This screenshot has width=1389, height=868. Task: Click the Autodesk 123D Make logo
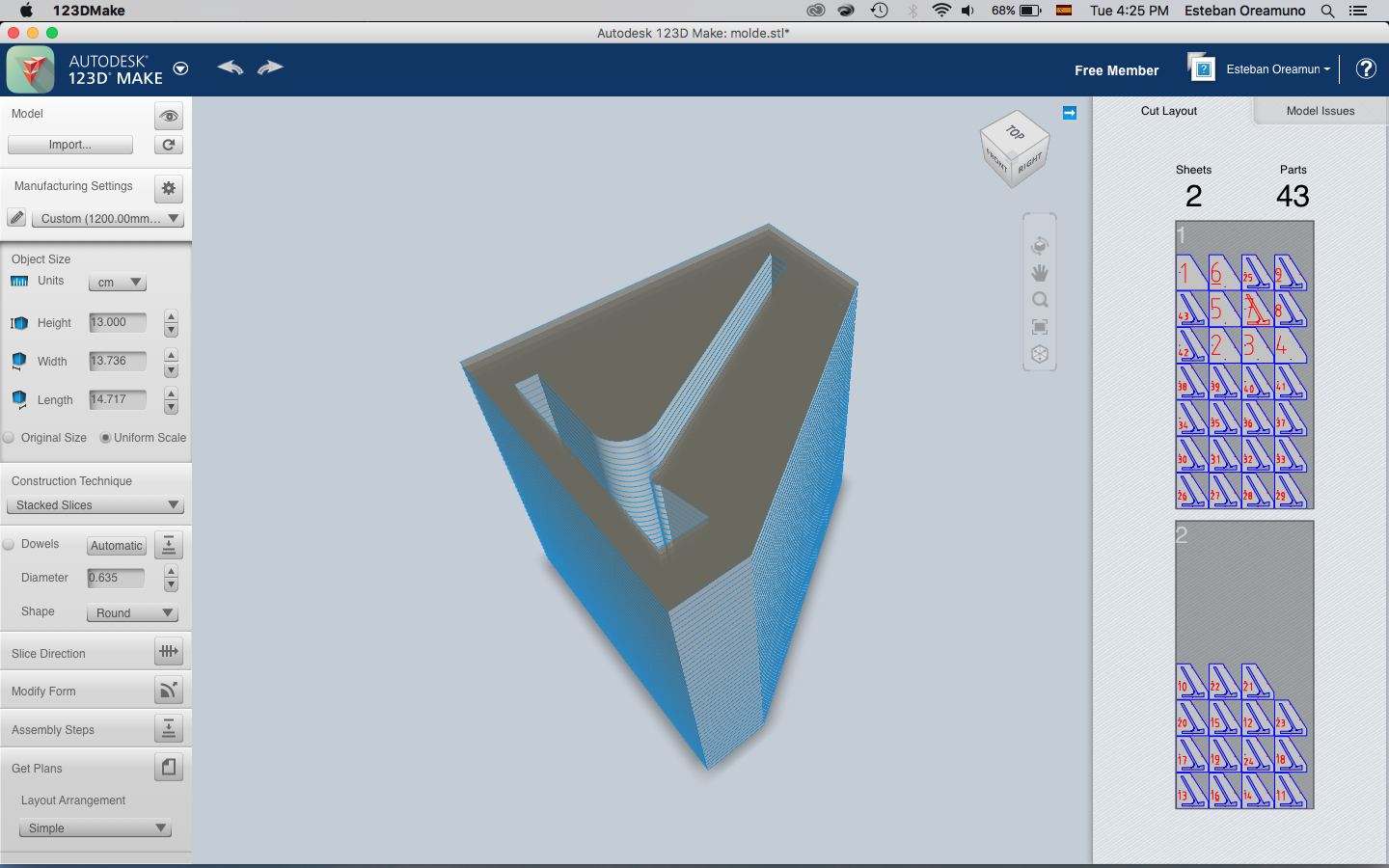click(x=31, y=69)
